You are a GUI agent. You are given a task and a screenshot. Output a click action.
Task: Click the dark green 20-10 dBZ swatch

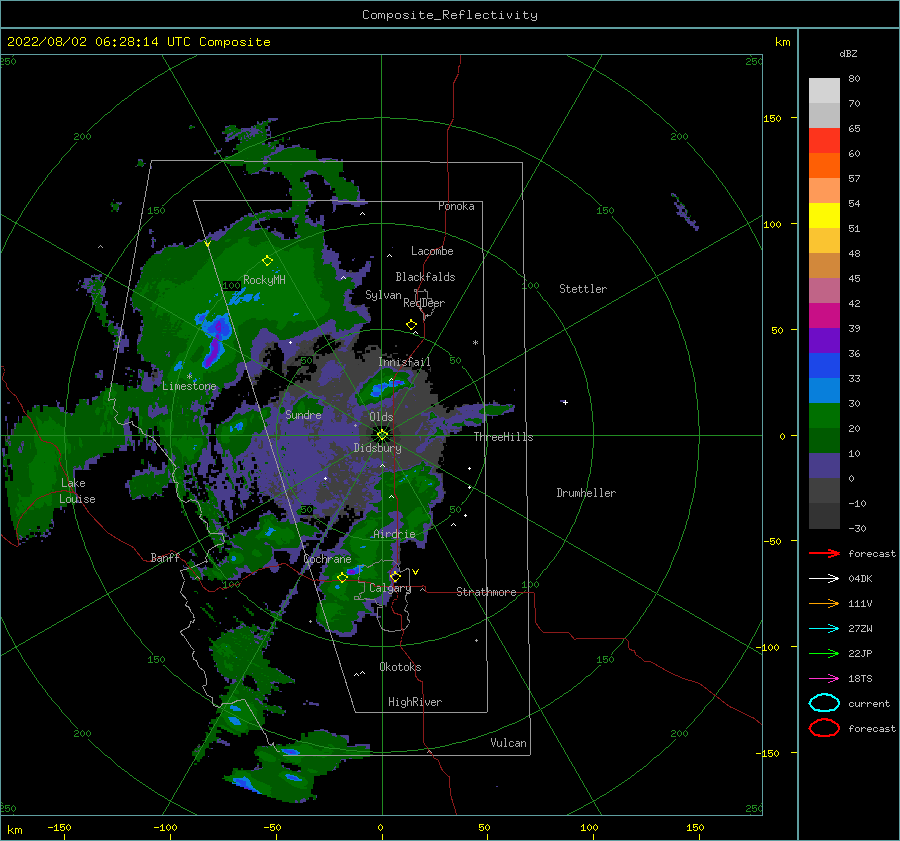point(824,441)
